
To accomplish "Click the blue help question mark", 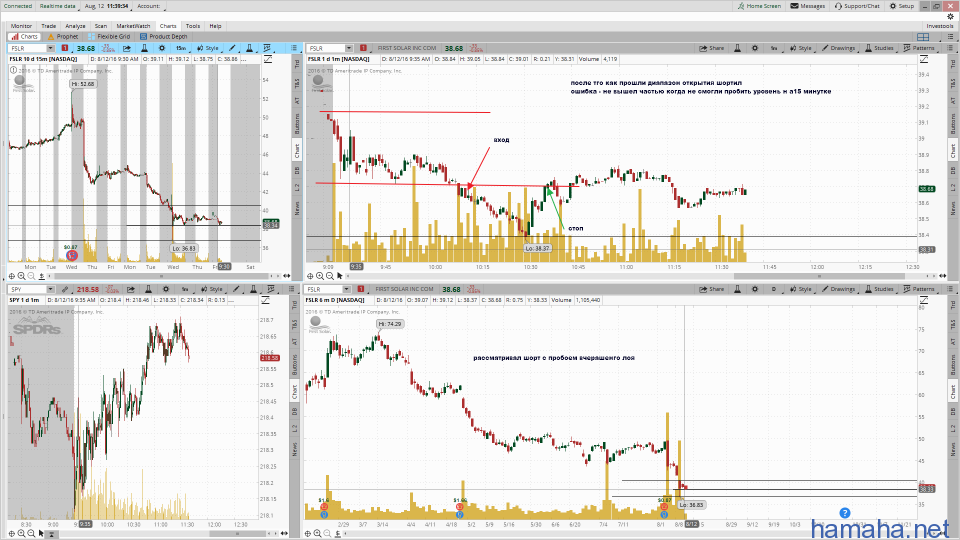I will (844, 513).
